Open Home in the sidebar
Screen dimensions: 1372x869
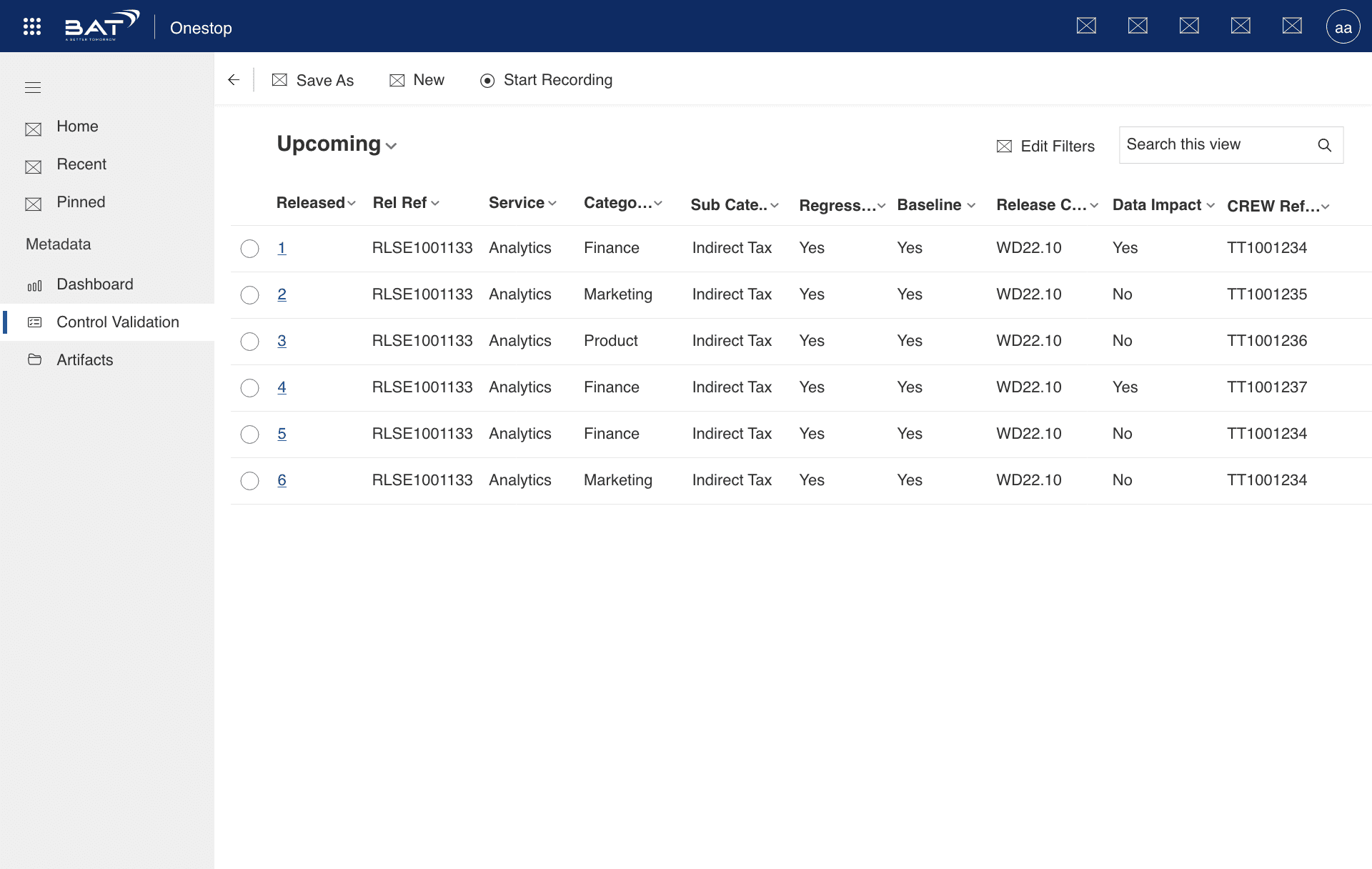click(x=77, y=126)
